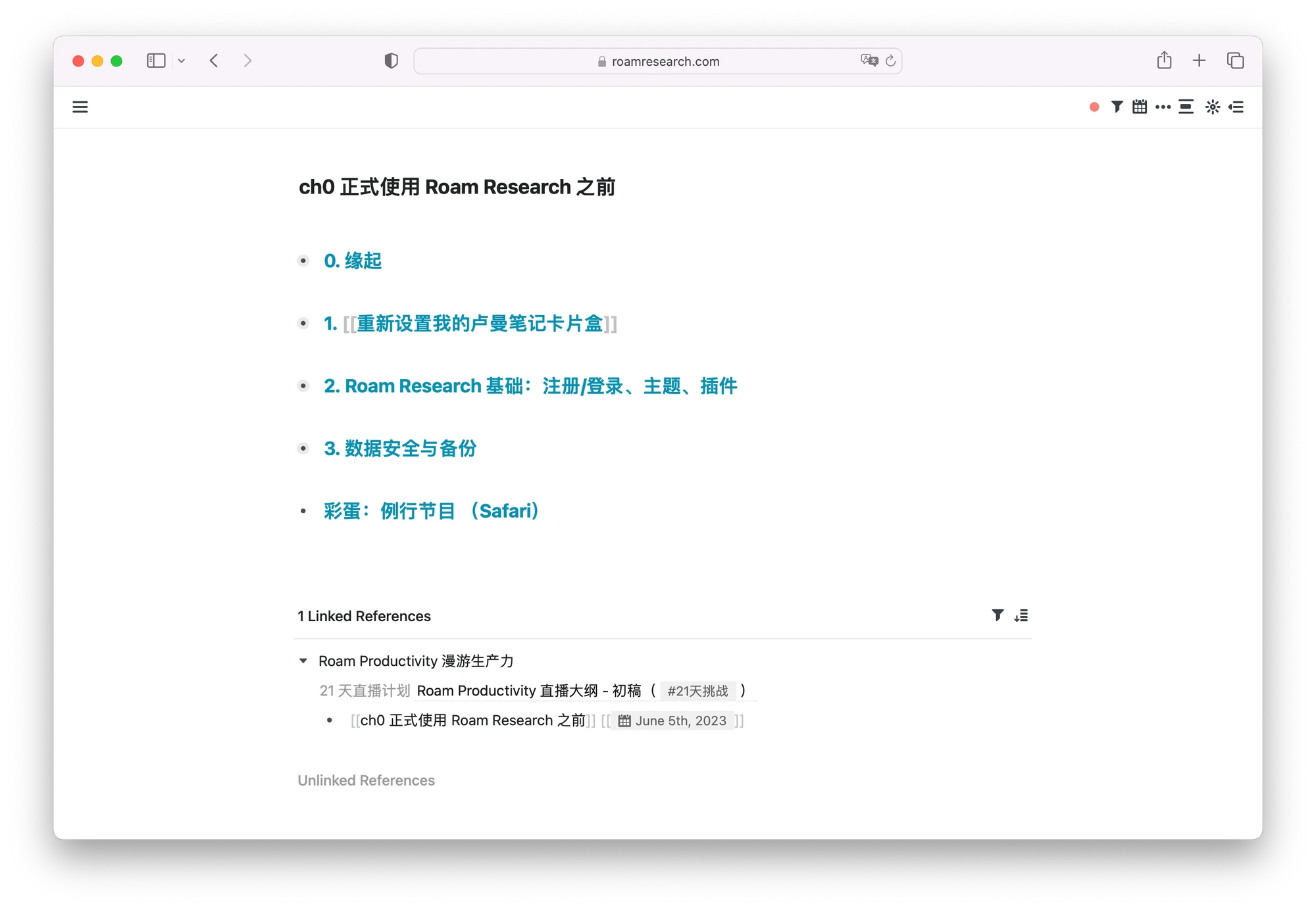Viewport: 1316px width, 910px height.
Task: Open the Safari share menu
Action: tap(1164, 60)
